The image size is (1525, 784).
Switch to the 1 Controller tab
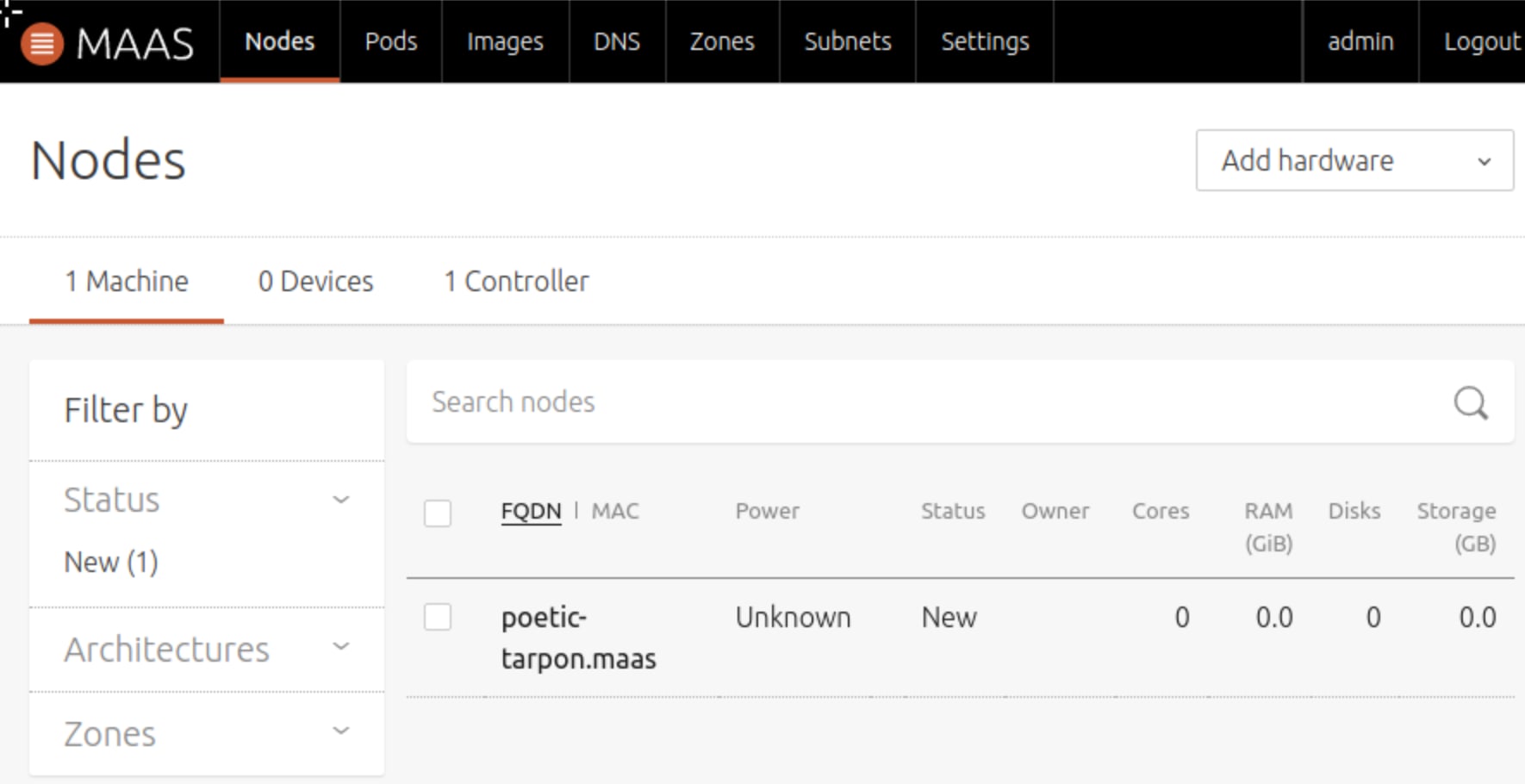516,282
